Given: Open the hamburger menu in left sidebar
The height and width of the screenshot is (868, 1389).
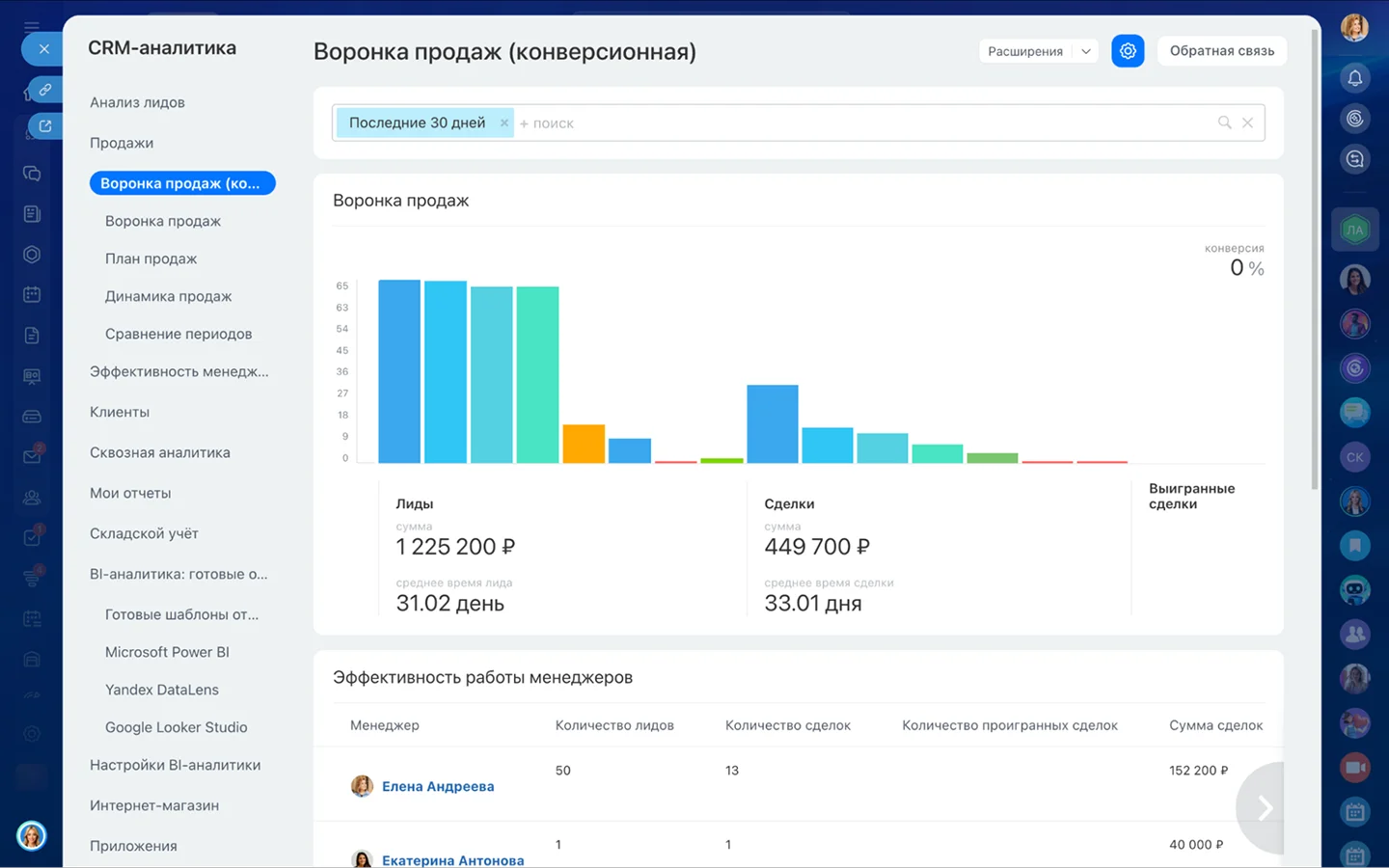Looking at the screenshot, I should point(32,27).
